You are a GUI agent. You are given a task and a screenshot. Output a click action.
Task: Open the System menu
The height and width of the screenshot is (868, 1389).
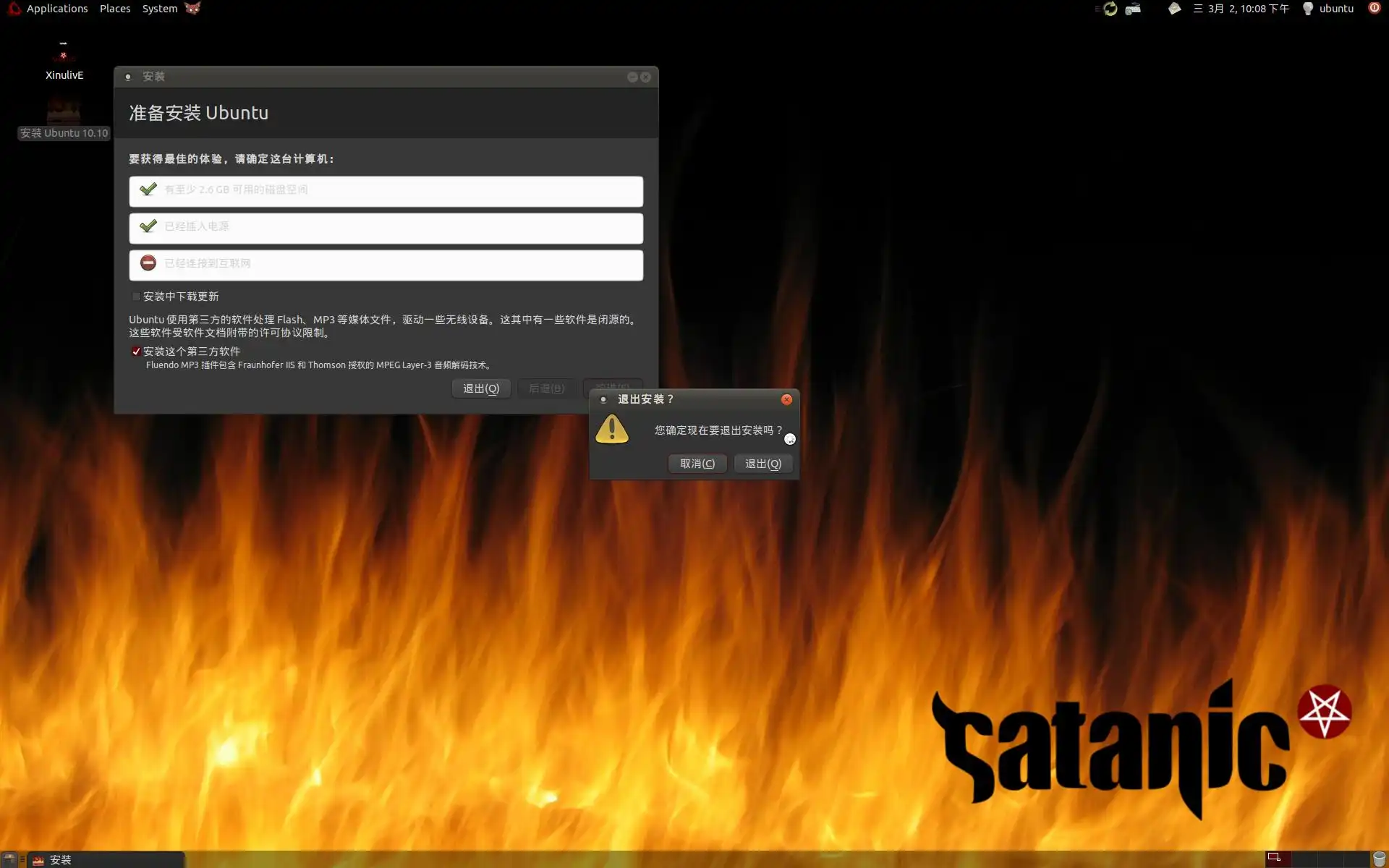point(159,9)
